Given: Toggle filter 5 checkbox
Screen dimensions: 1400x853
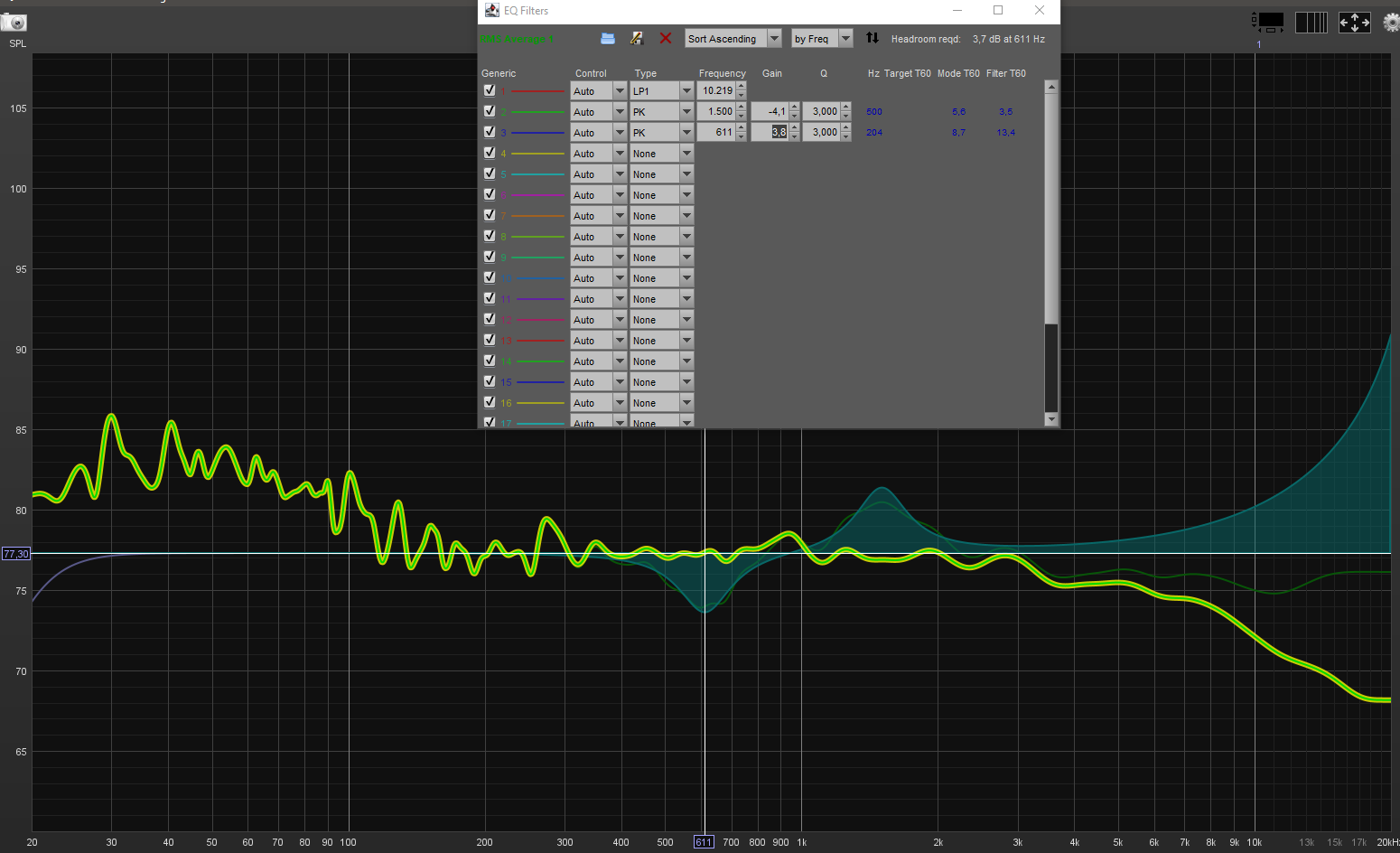Looking at the screenshot, I should [490, 173].
